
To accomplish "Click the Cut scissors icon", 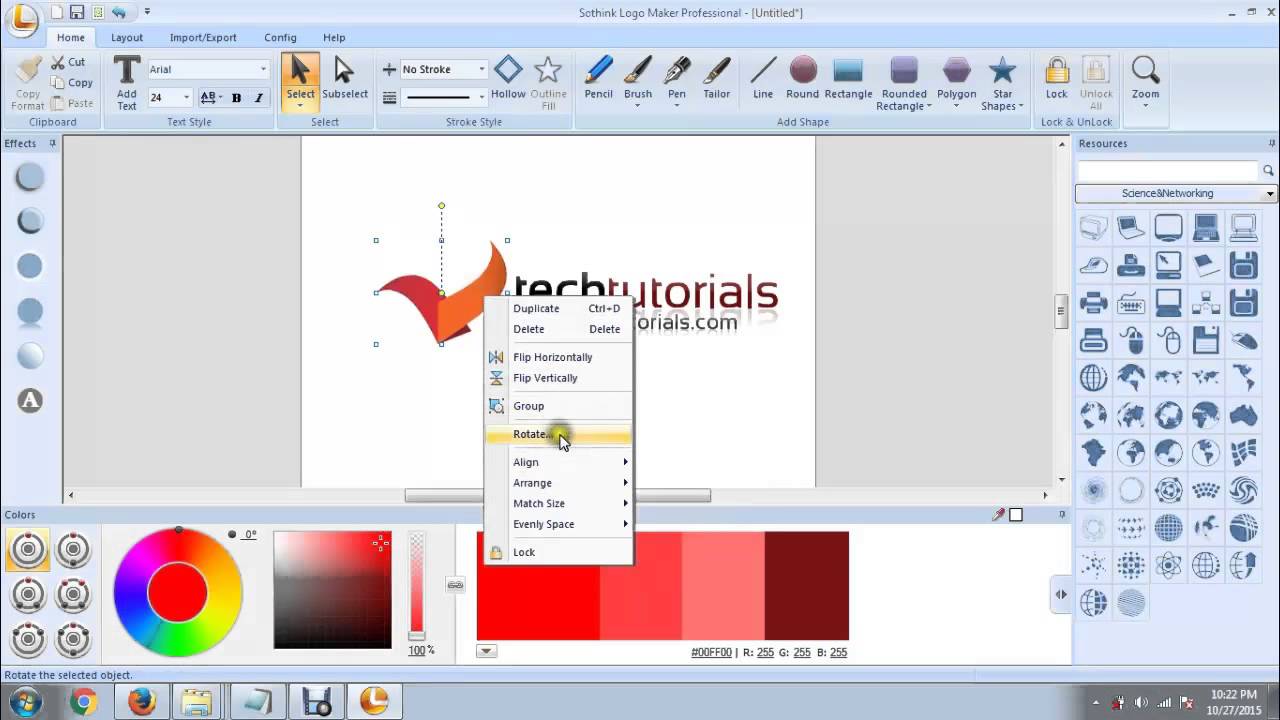I will point(68,62).
